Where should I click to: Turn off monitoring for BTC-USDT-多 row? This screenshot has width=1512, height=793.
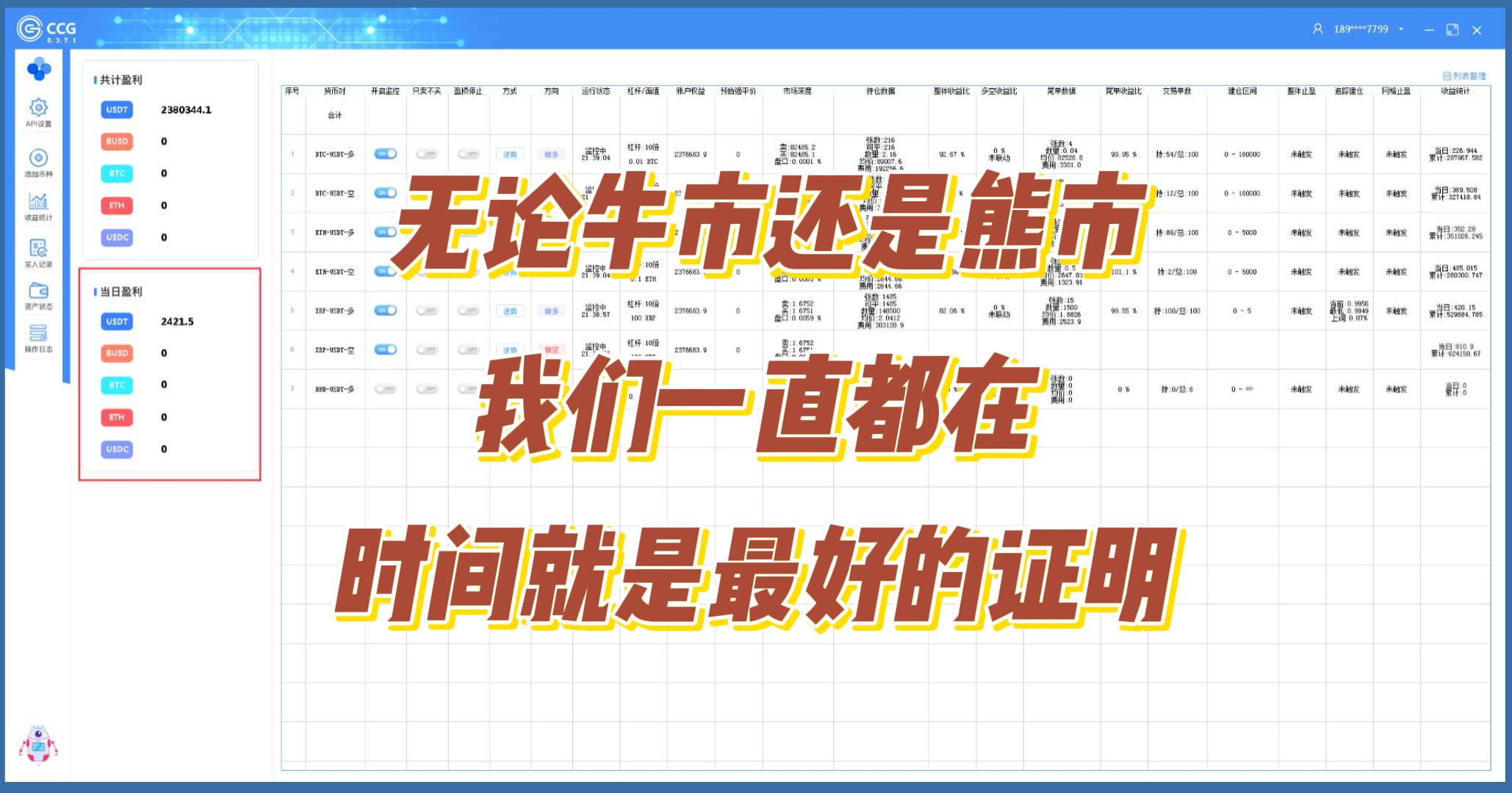click(x=385, y=154)
